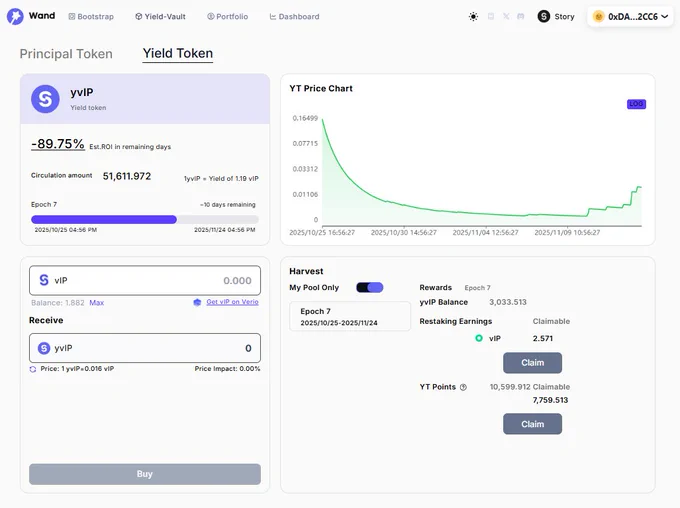
Task: Click the Max balance link
Action: (x=97, y=303)
